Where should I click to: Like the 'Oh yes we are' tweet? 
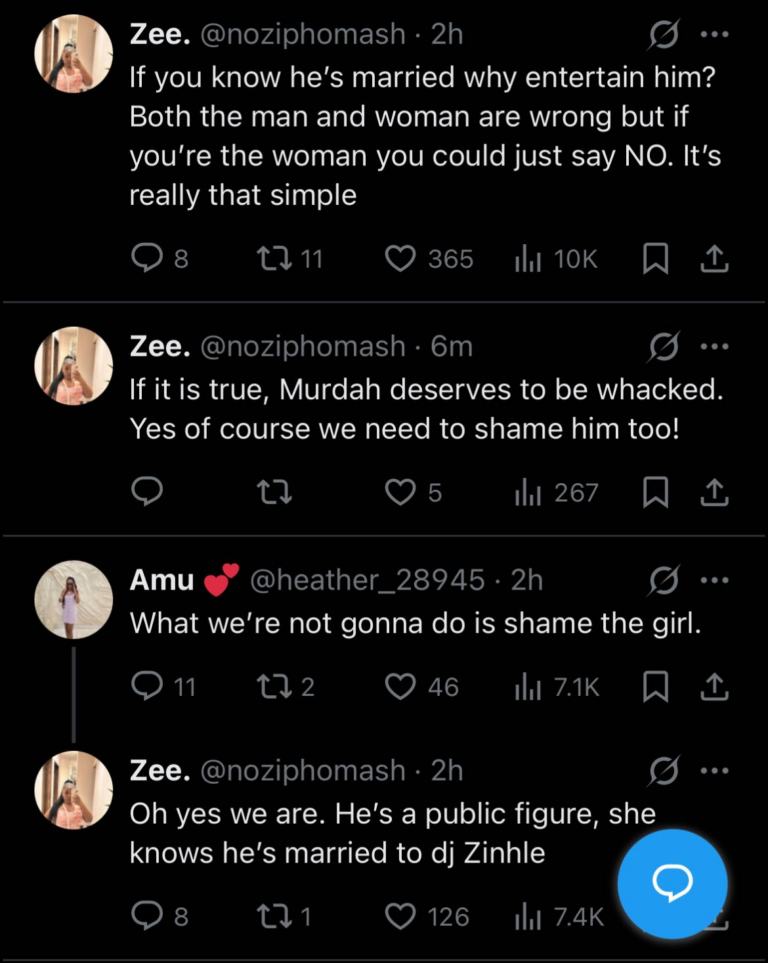point(401,916)
